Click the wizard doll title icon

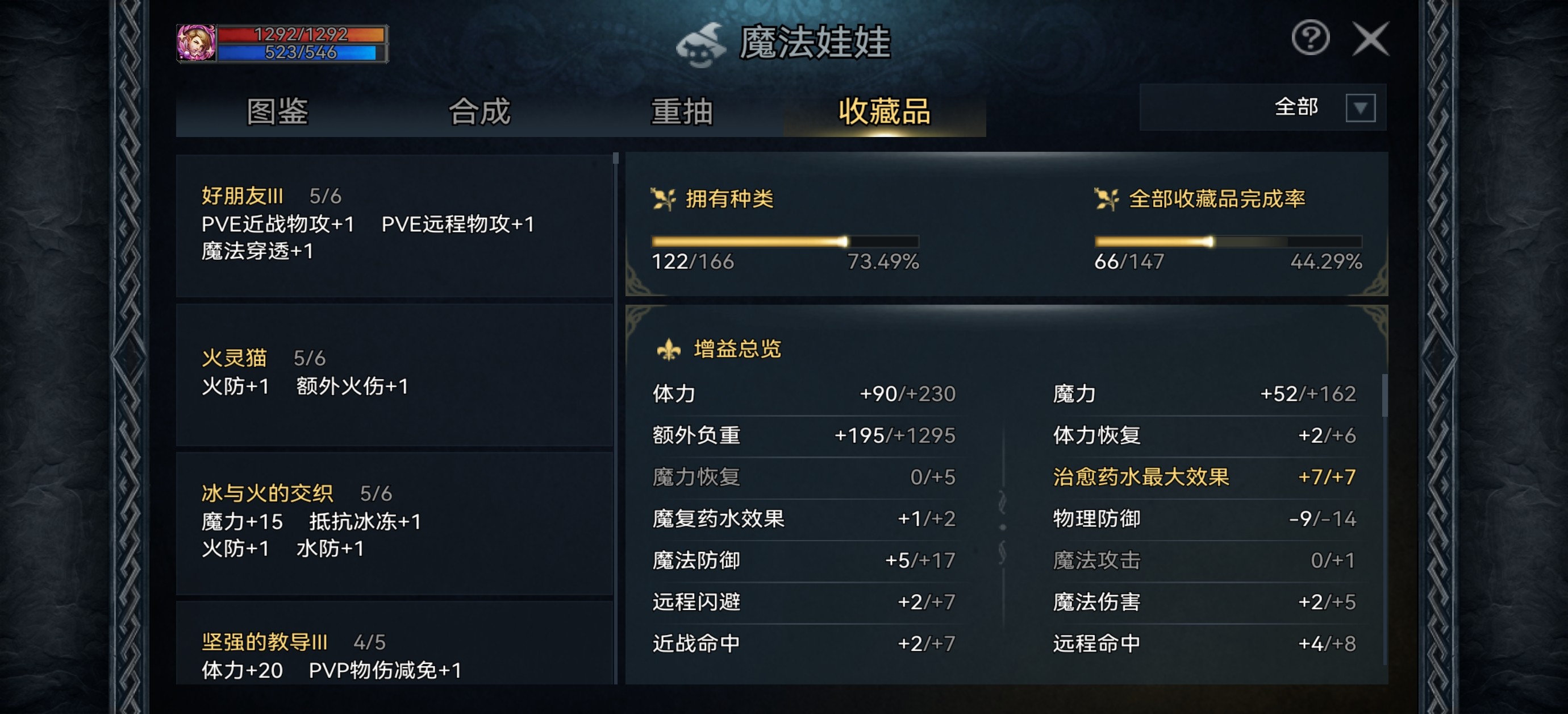[700, 44]
